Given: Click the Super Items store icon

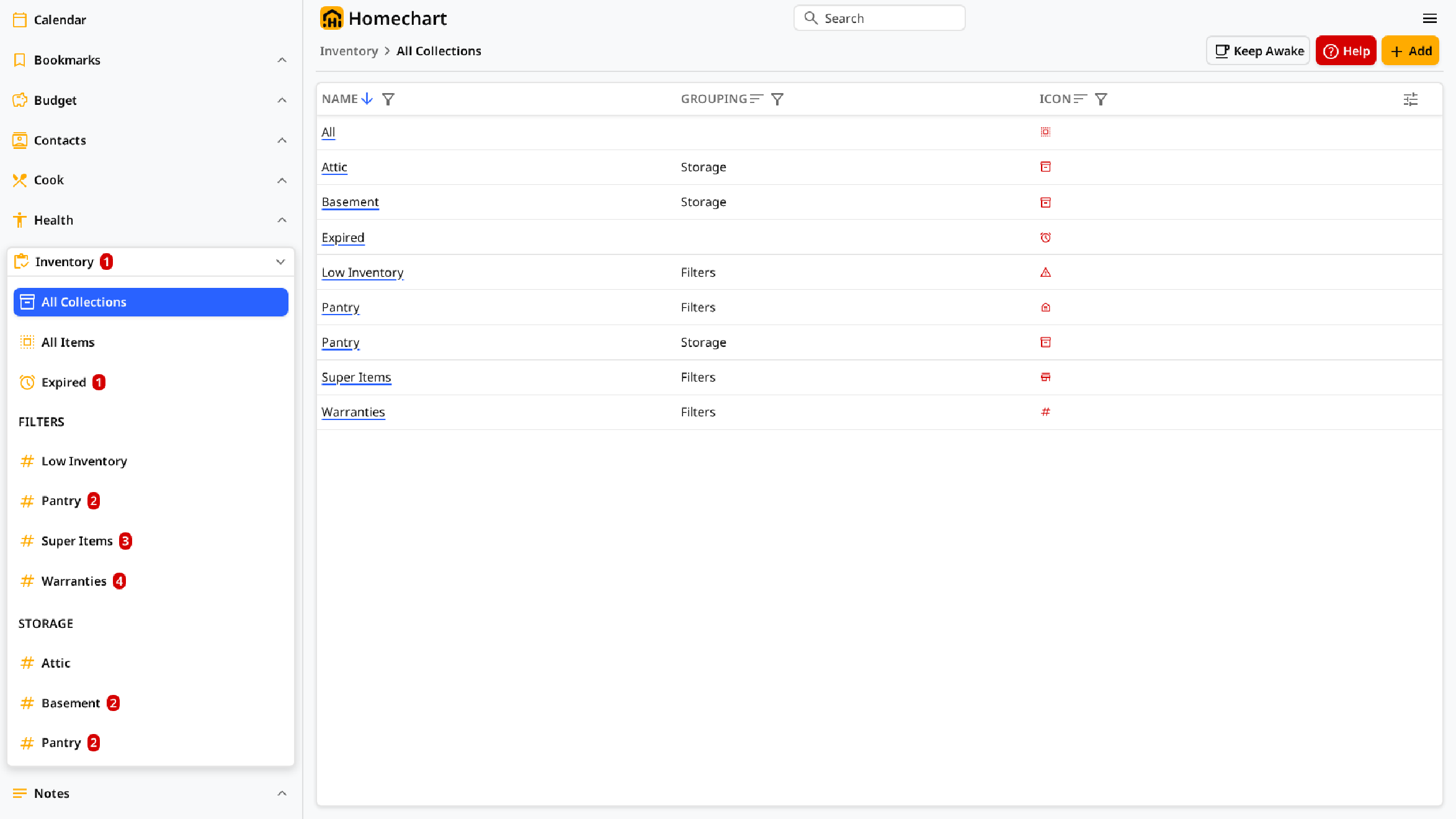Looking at the screenshot, I should pyautogui.click(x=1045, y=377).
